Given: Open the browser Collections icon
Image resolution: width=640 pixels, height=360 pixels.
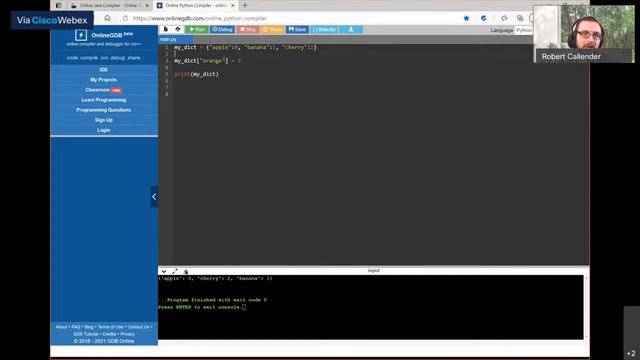Looking at the screenshot, I should point(520,18).
